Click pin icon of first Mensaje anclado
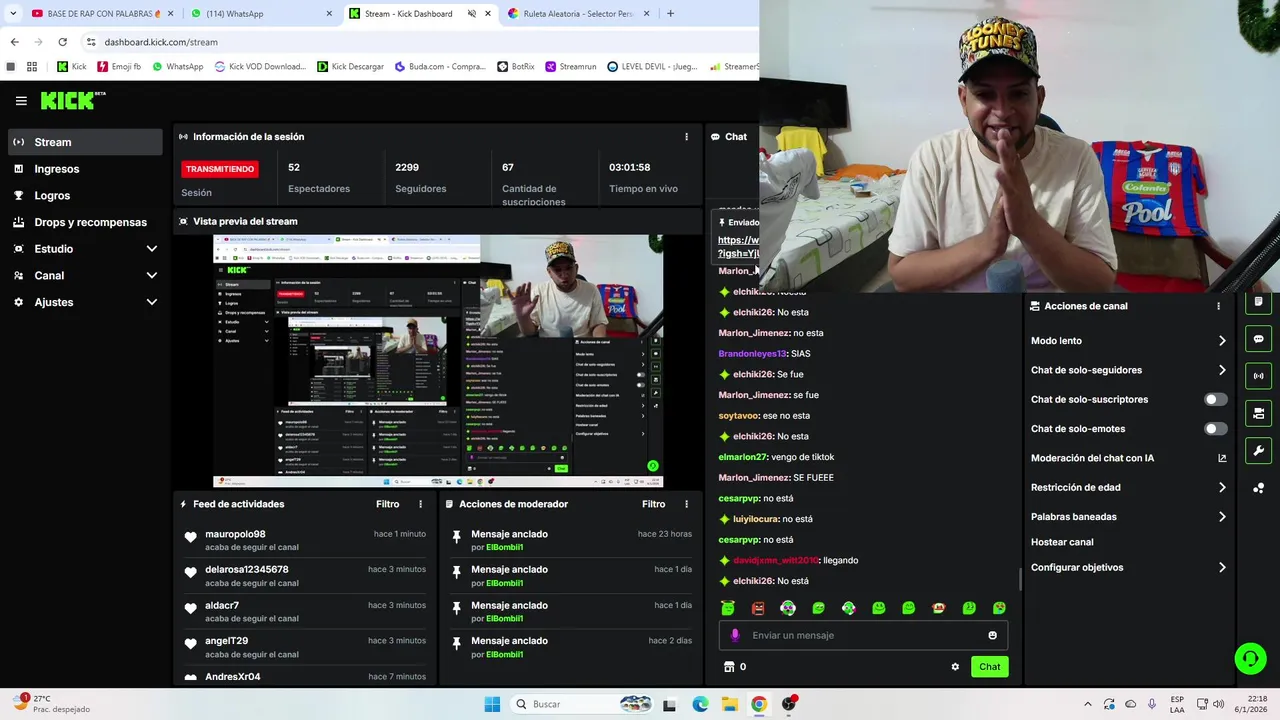Viewport: 1280px width, 720px height. coord(456,537)
